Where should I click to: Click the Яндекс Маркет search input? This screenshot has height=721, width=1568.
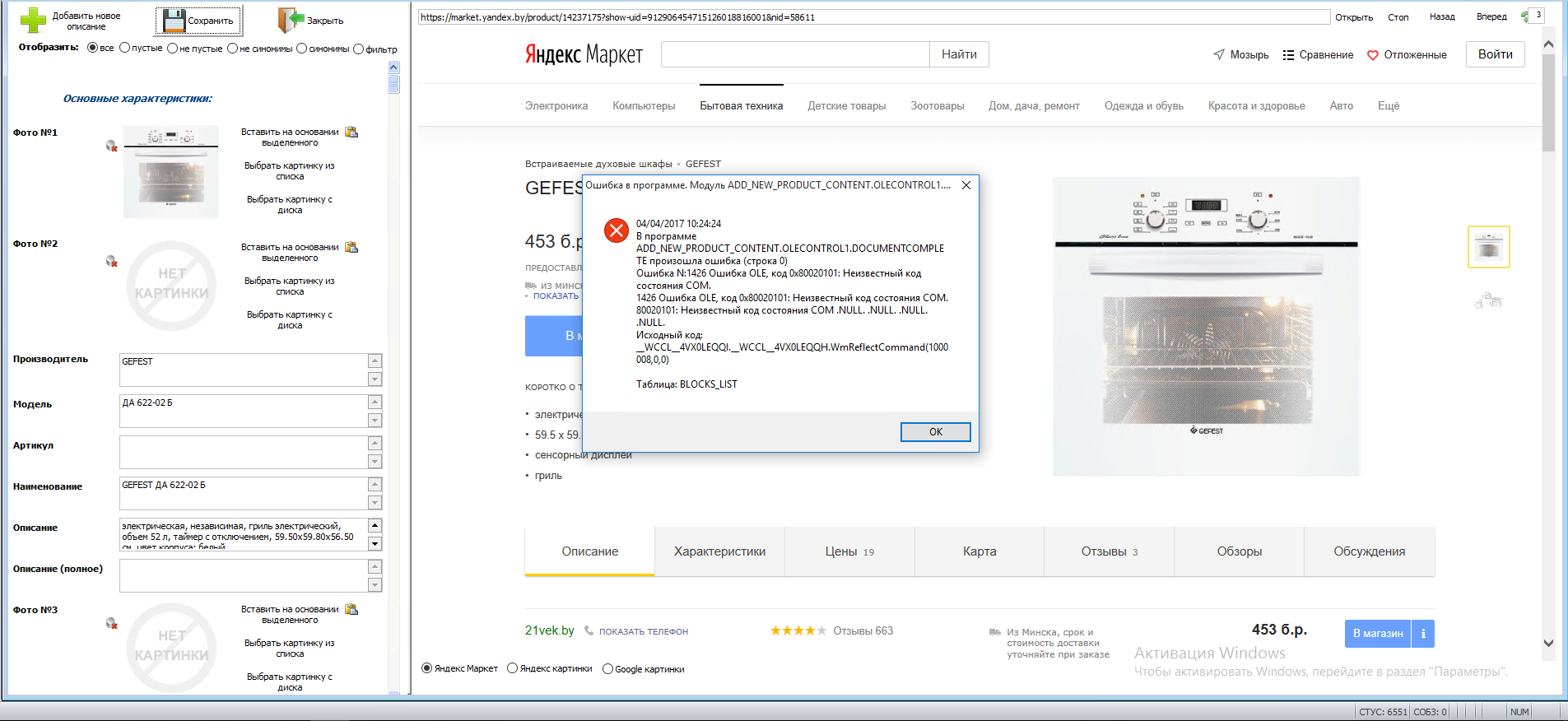point(795,54)
